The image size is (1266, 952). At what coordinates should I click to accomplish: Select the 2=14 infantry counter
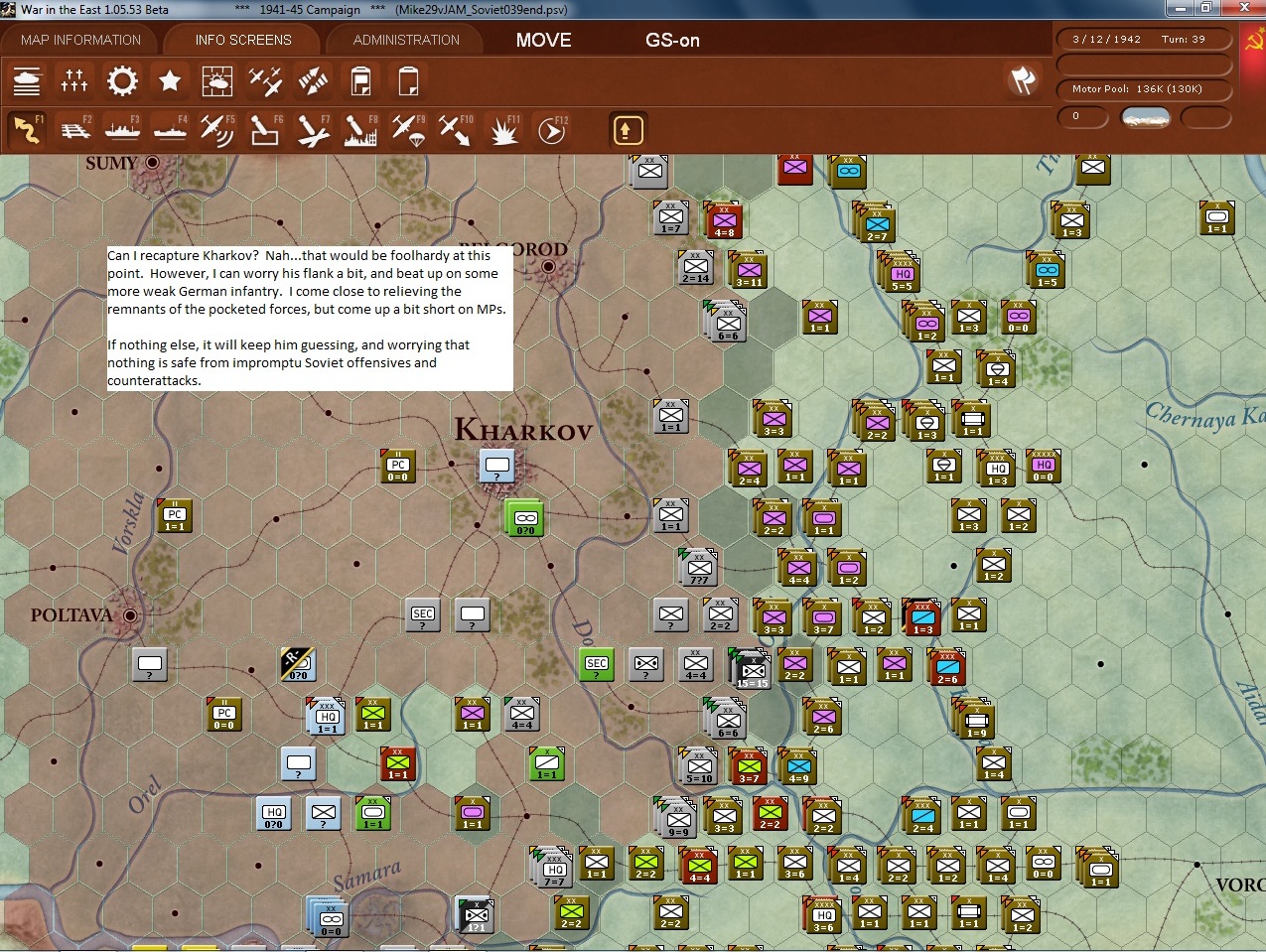point(696,266)
